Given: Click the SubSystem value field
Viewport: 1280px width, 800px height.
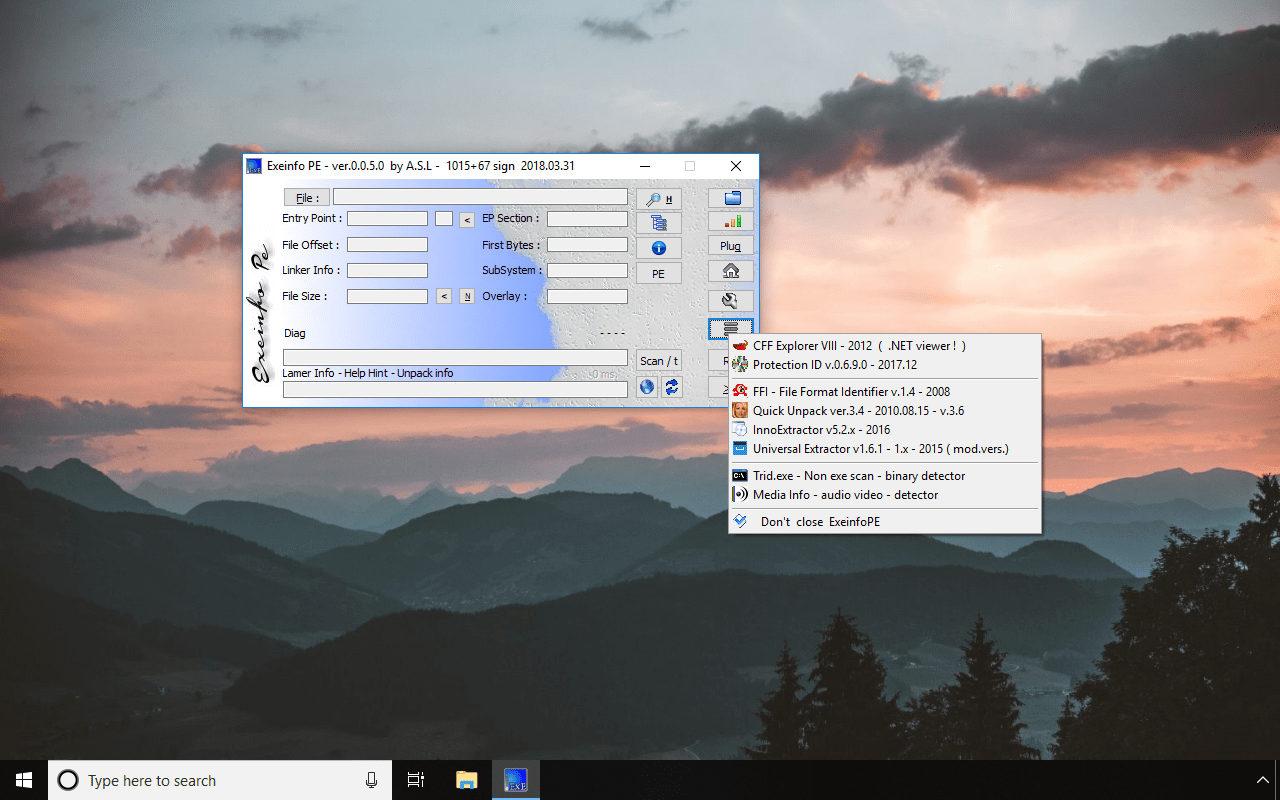Looking at the screenshot, I should click(x=587, y=271).
